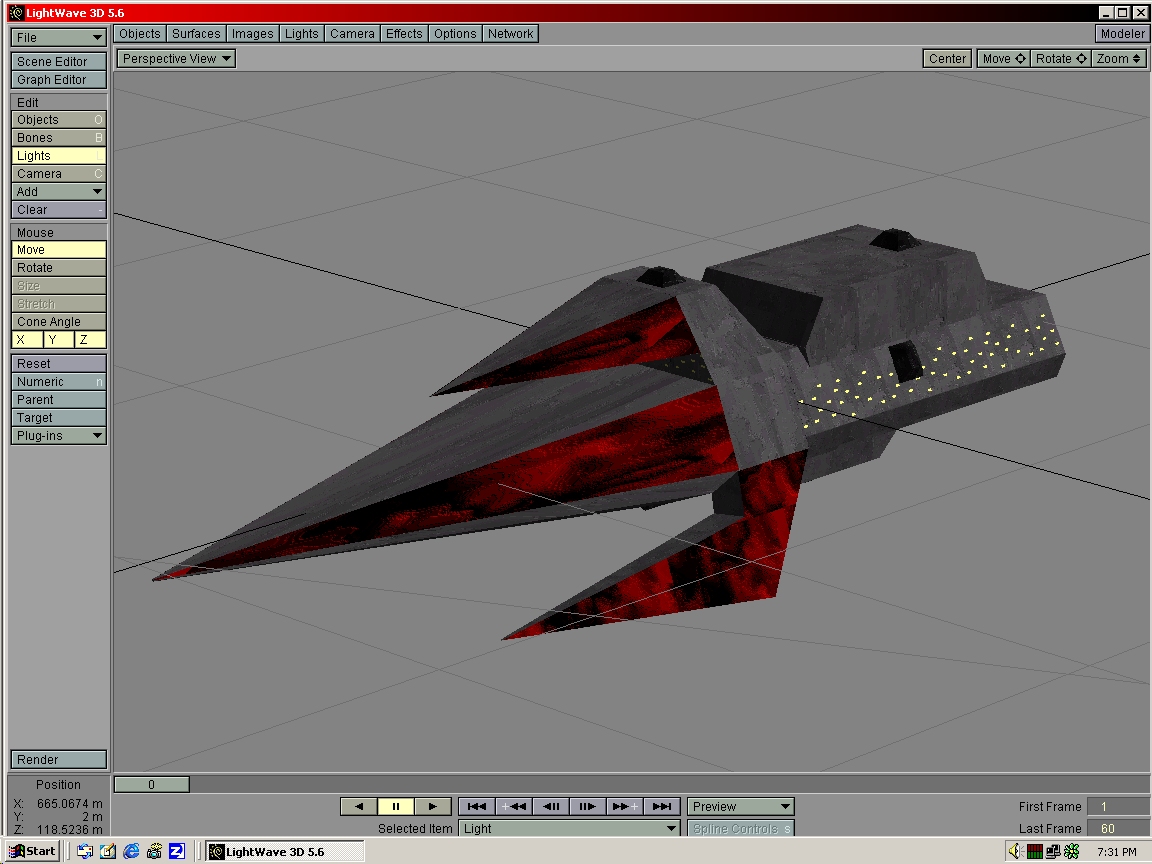
Task: Jump to last frame button
Action: coord(662,806)
